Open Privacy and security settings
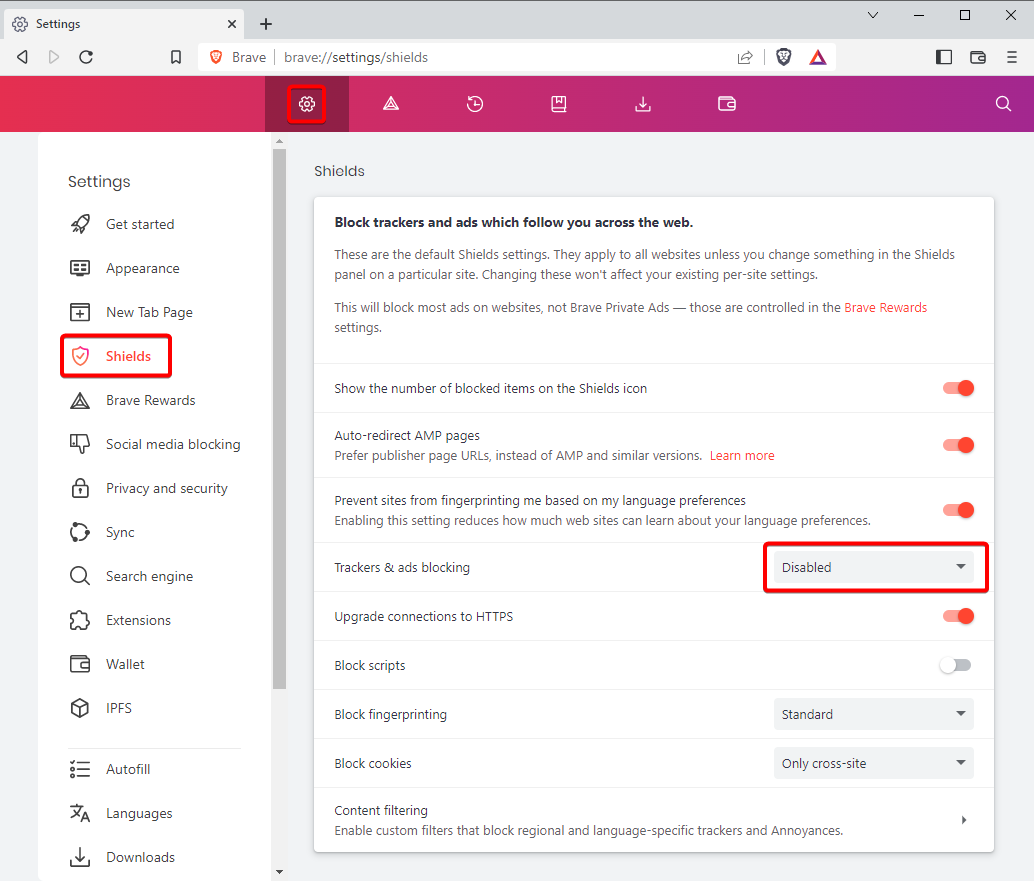 [166, 489]
